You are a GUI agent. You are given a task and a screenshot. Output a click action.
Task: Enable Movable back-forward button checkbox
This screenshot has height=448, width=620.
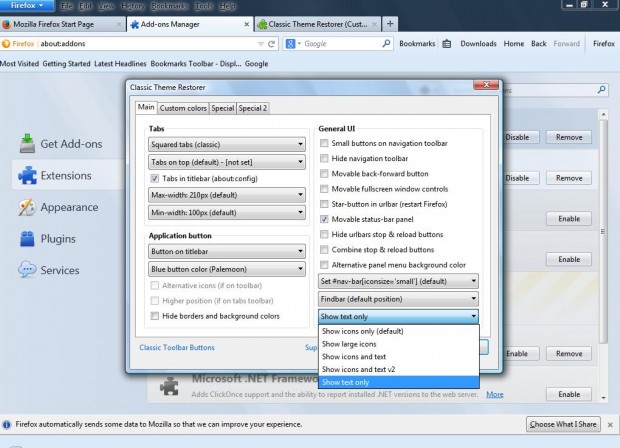(324, 174)
